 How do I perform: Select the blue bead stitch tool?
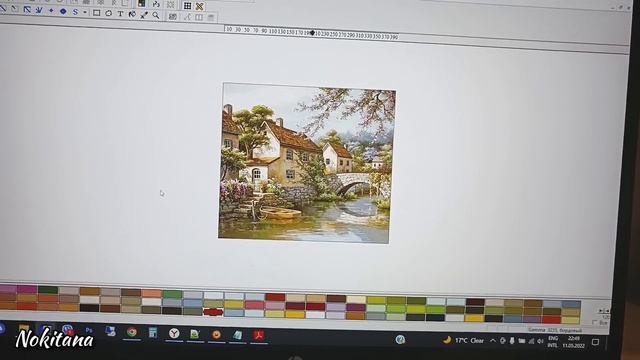click(63, 11)
